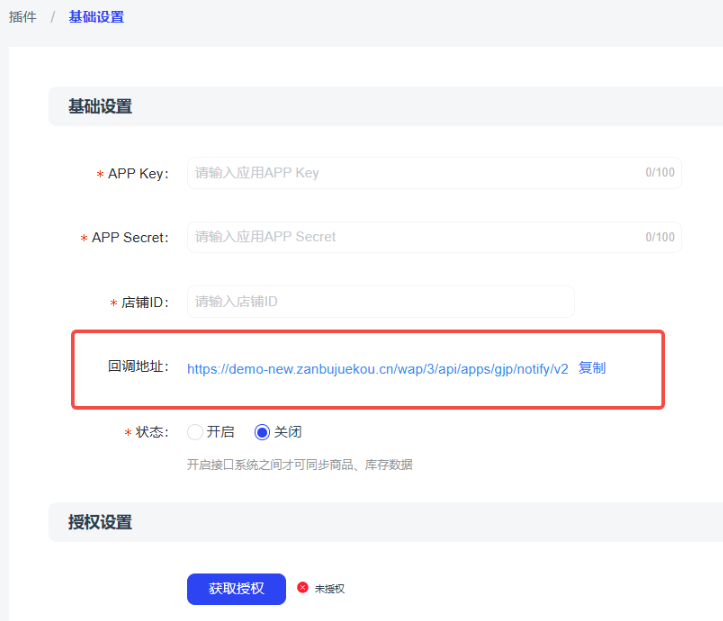Click the 授权设置 section header
The height and width of the screenshot is (621, 723).
(x=100, y=522)
